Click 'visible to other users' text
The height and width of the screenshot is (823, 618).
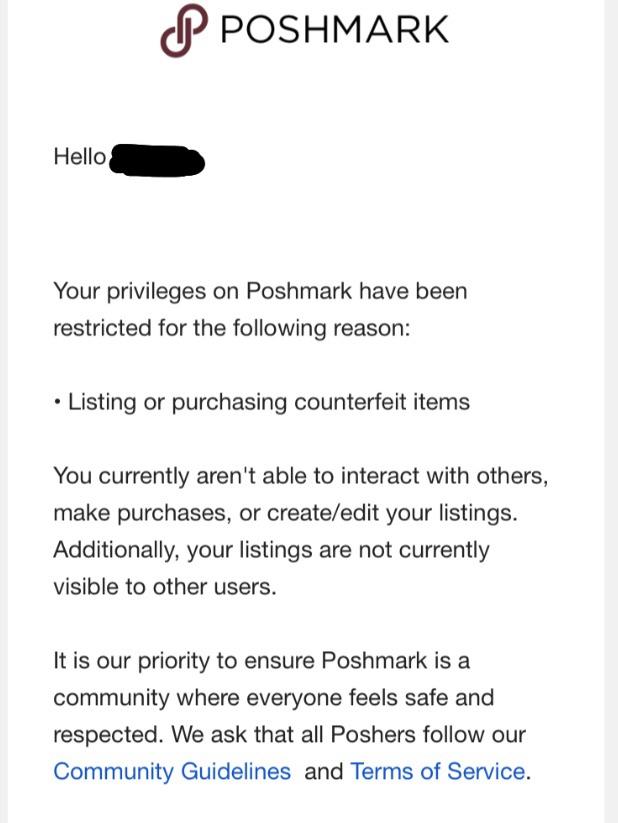165,587
